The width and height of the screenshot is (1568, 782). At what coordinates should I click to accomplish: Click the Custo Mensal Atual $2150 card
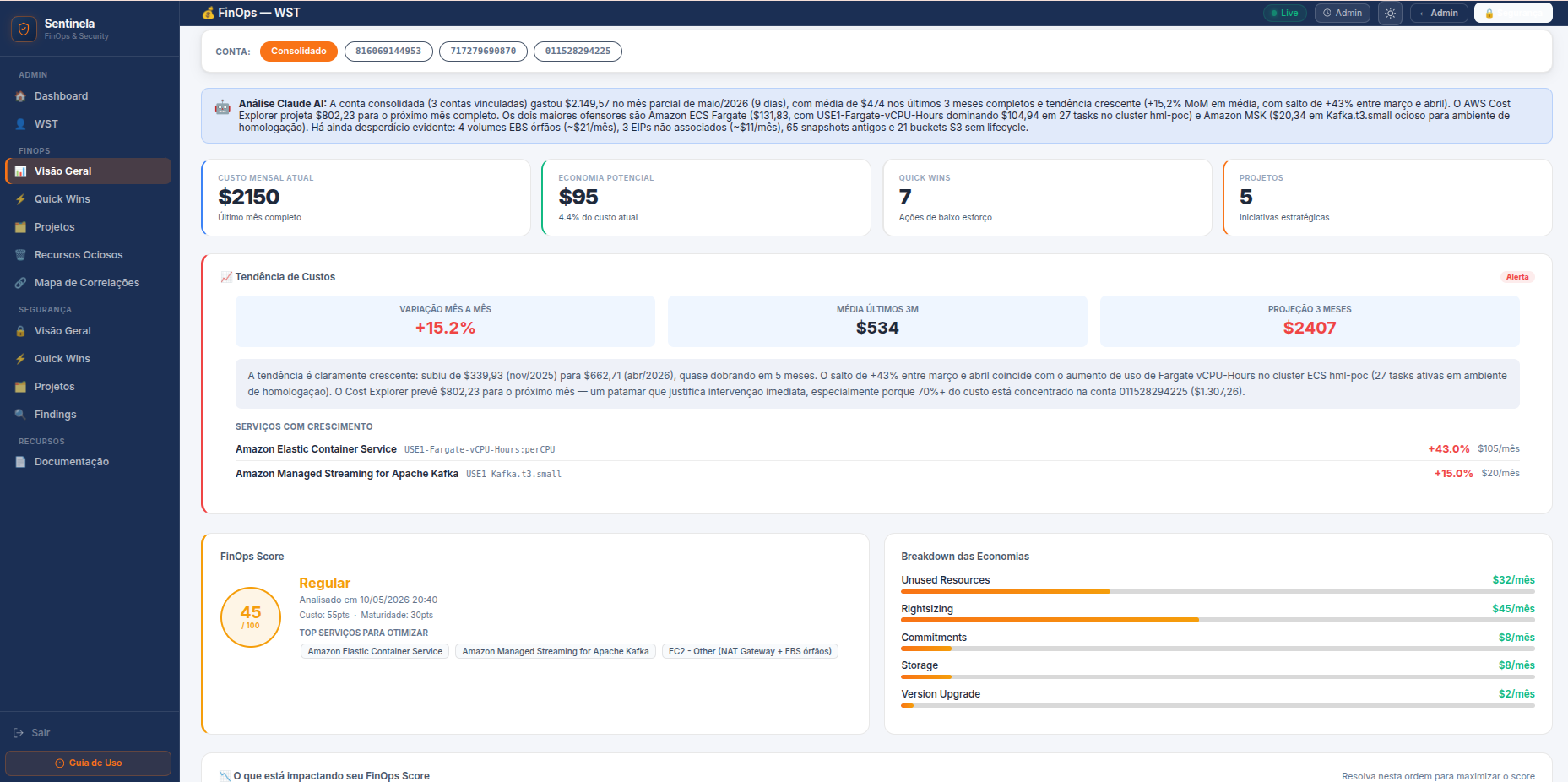pos(366,198)
